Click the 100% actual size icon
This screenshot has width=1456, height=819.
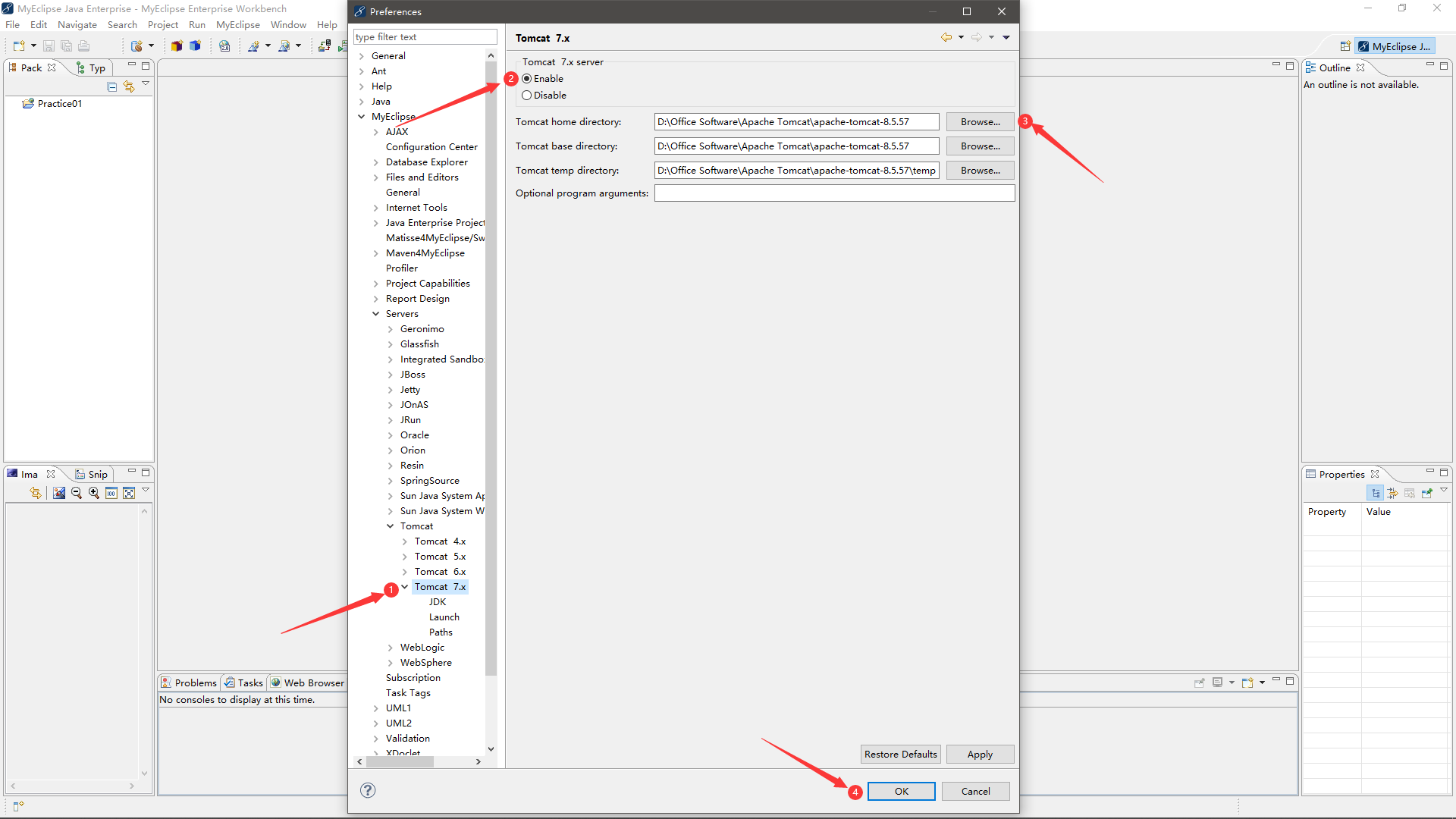click(111, 493)
